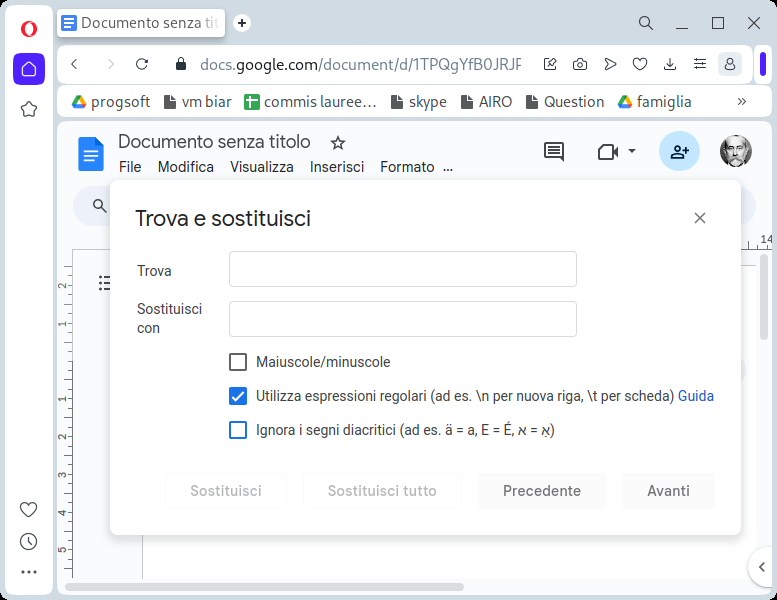Expand the bookmarks bar overflow chevron
This screenshot has width=777, height=600.
(x=741, y=101)
